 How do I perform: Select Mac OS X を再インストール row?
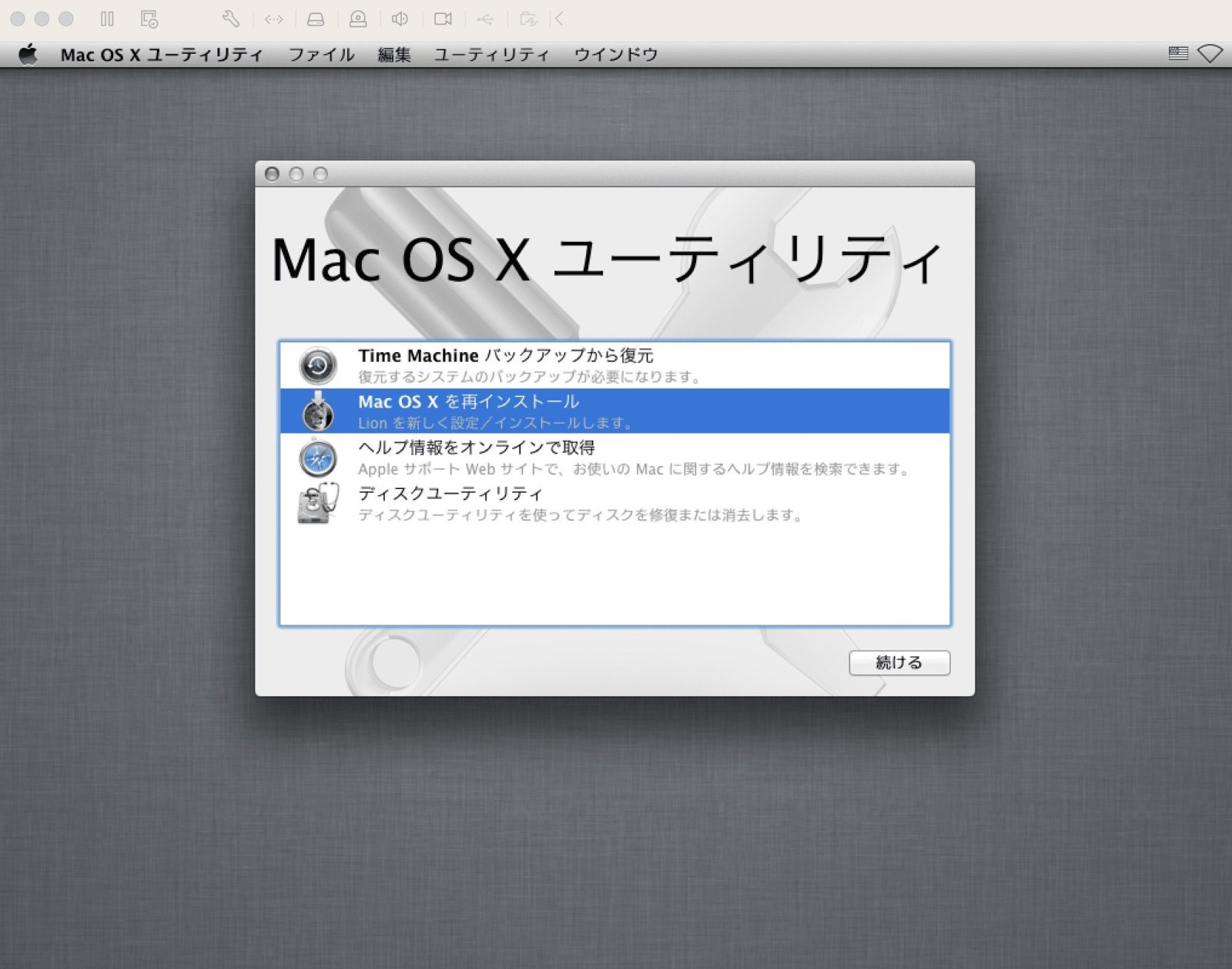coord(614,411)
